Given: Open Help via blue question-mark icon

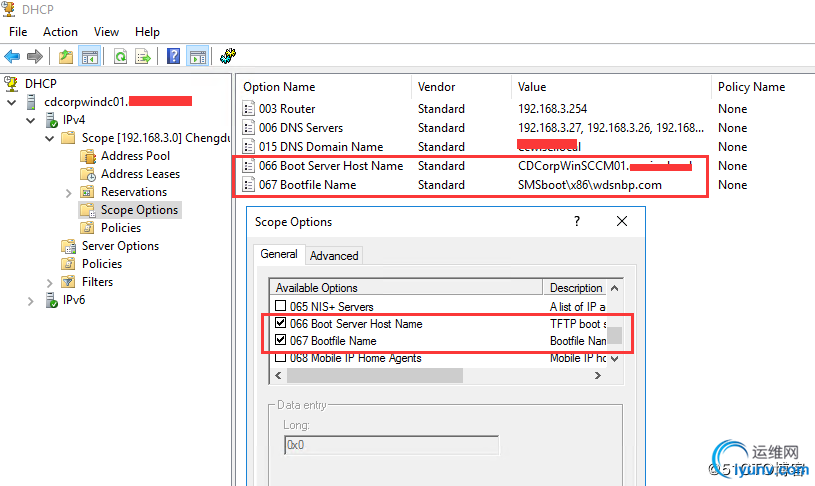Looking at the screenshot, I should 174,56.
